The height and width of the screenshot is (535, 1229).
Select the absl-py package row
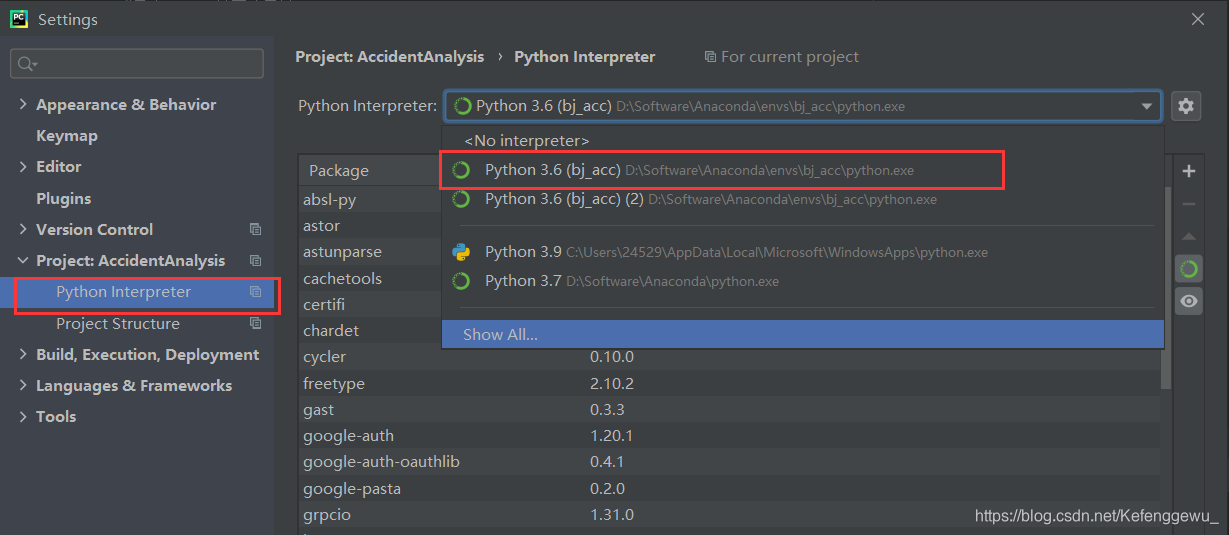(370, 200)
